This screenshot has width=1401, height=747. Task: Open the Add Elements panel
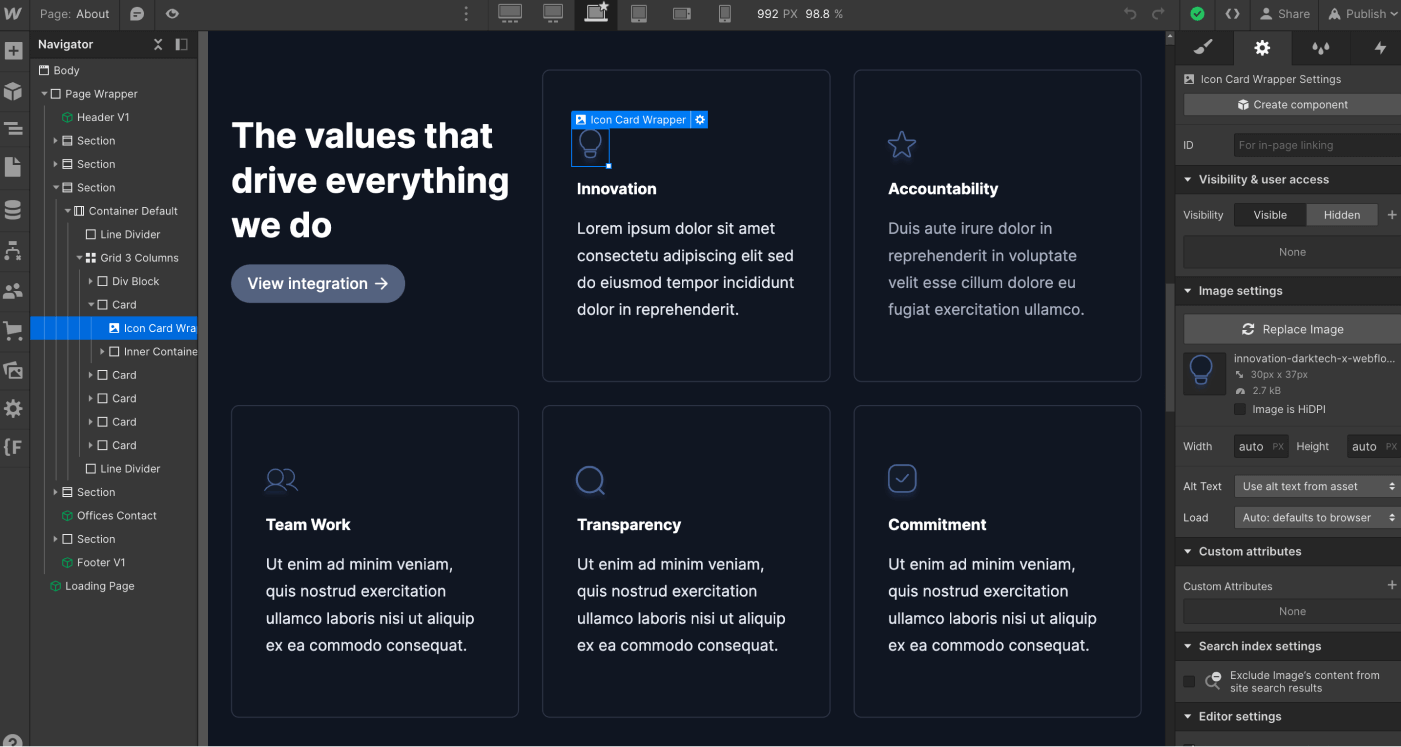(15, 48)
